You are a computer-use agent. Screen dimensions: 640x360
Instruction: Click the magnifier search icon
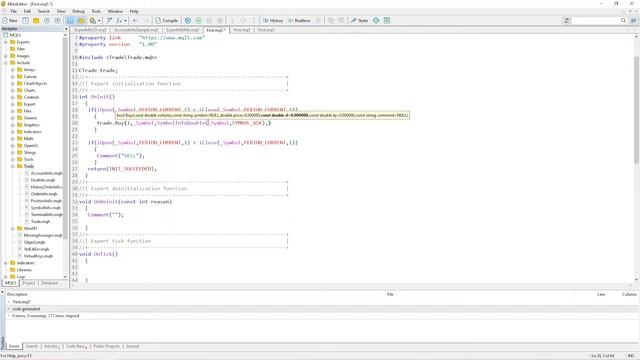[623, 20]
